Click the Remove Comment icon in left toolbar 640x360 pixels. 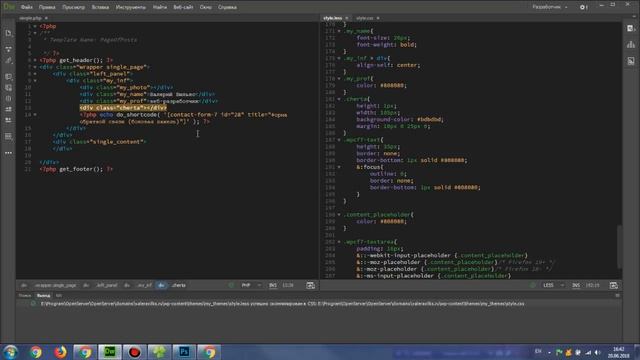point(8,120)
